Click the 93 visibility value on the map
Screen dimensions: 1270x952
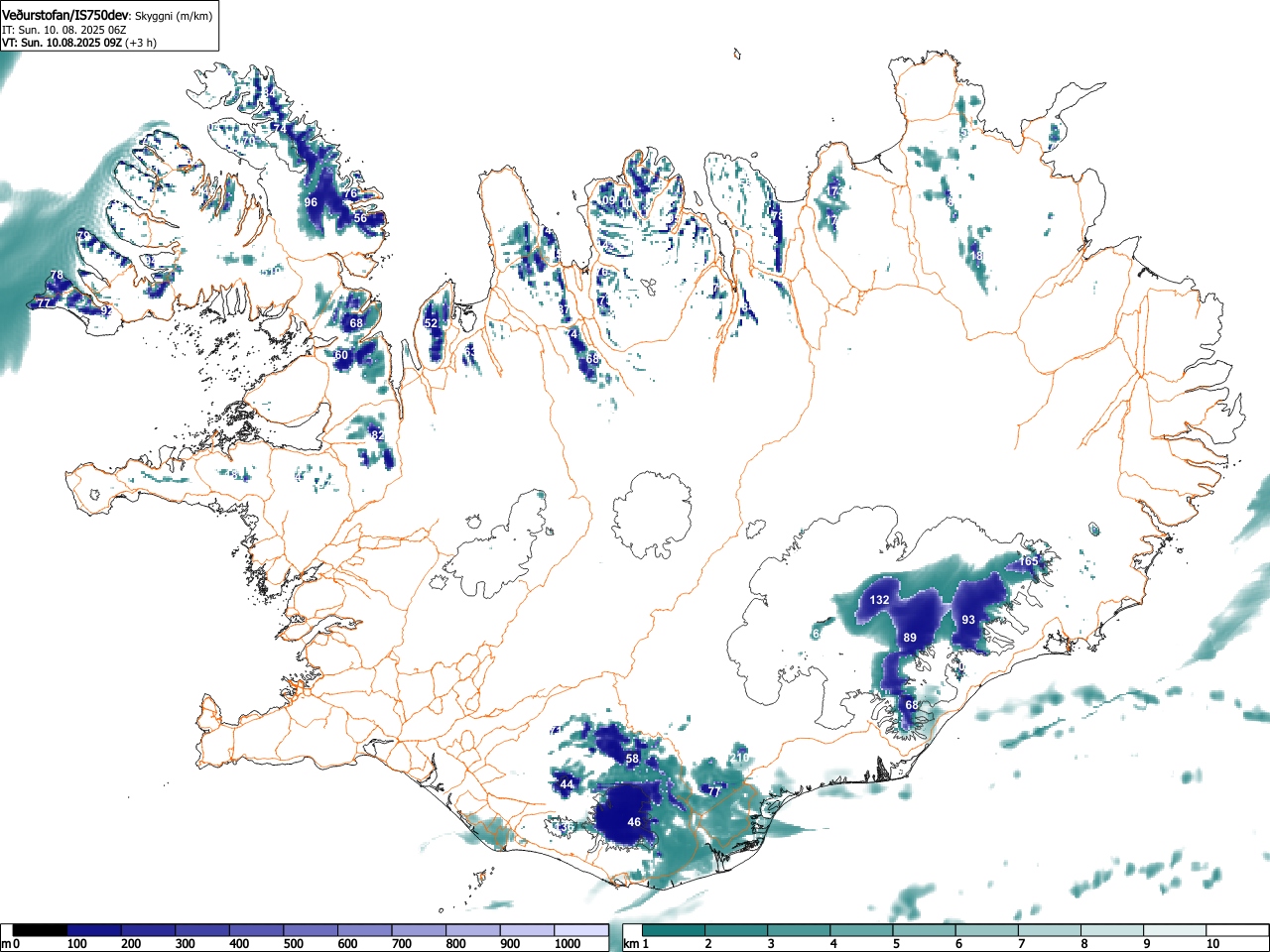click(x=968, y=620)
